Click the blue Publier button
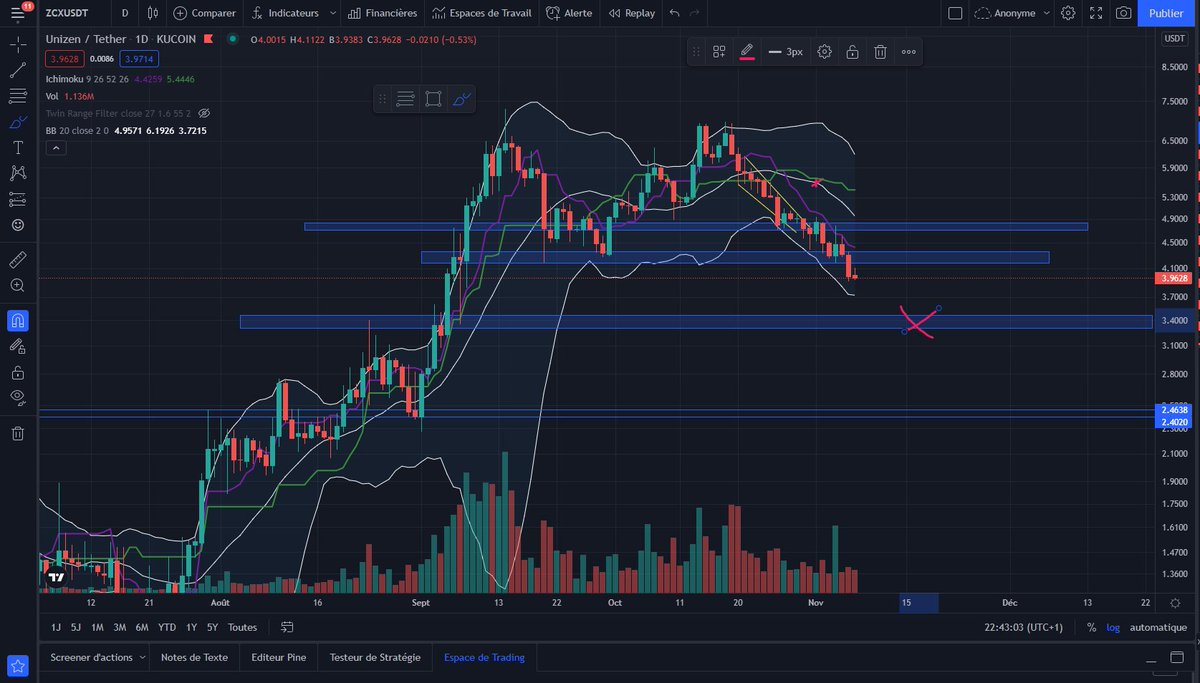Image resolution: width=1200 pixels, height=683 pixels. 1166,13
